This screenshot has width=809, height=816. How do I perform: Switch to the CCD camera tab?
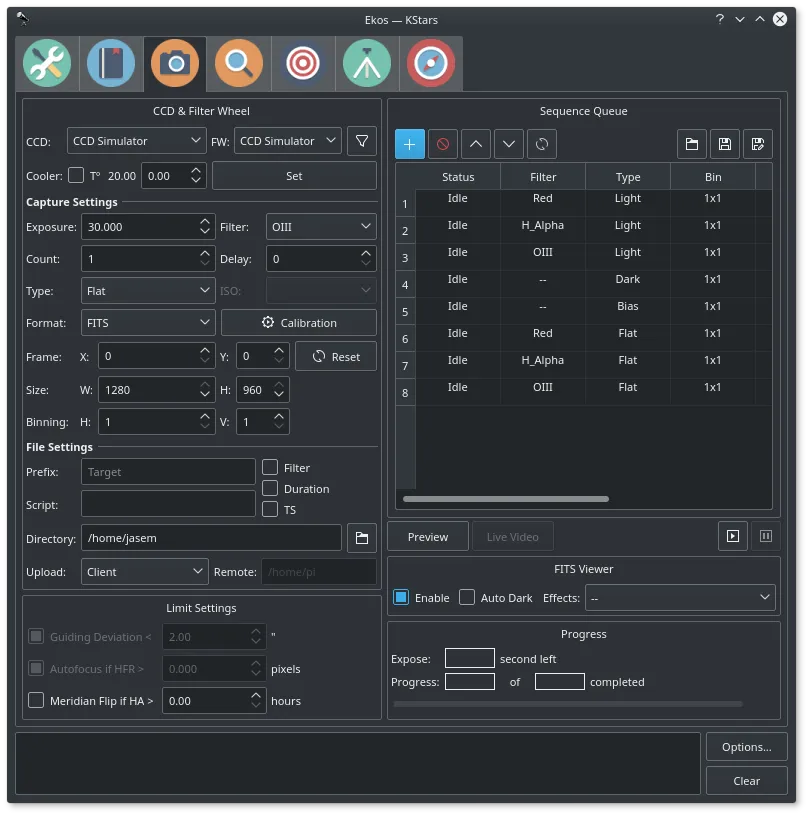[x=175, y=63]
